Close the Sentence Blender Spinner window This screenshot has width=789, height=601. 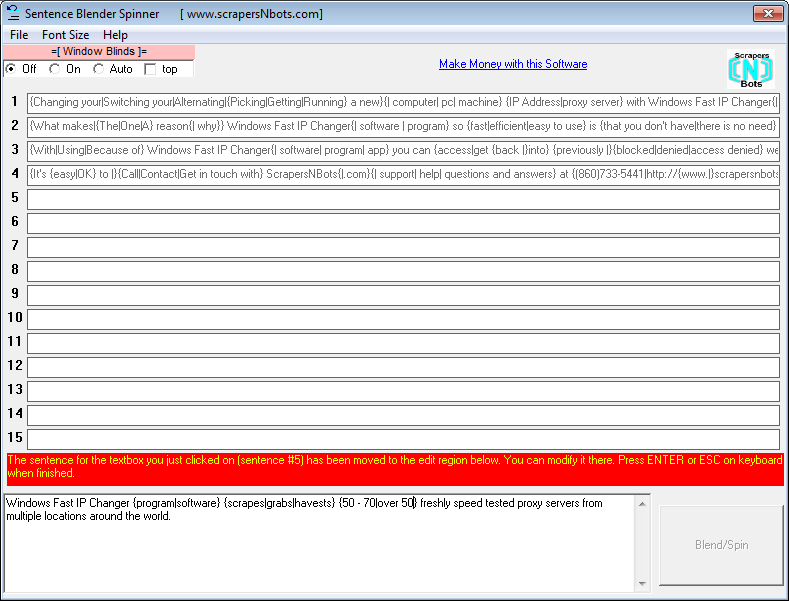[x=768, y=13]
